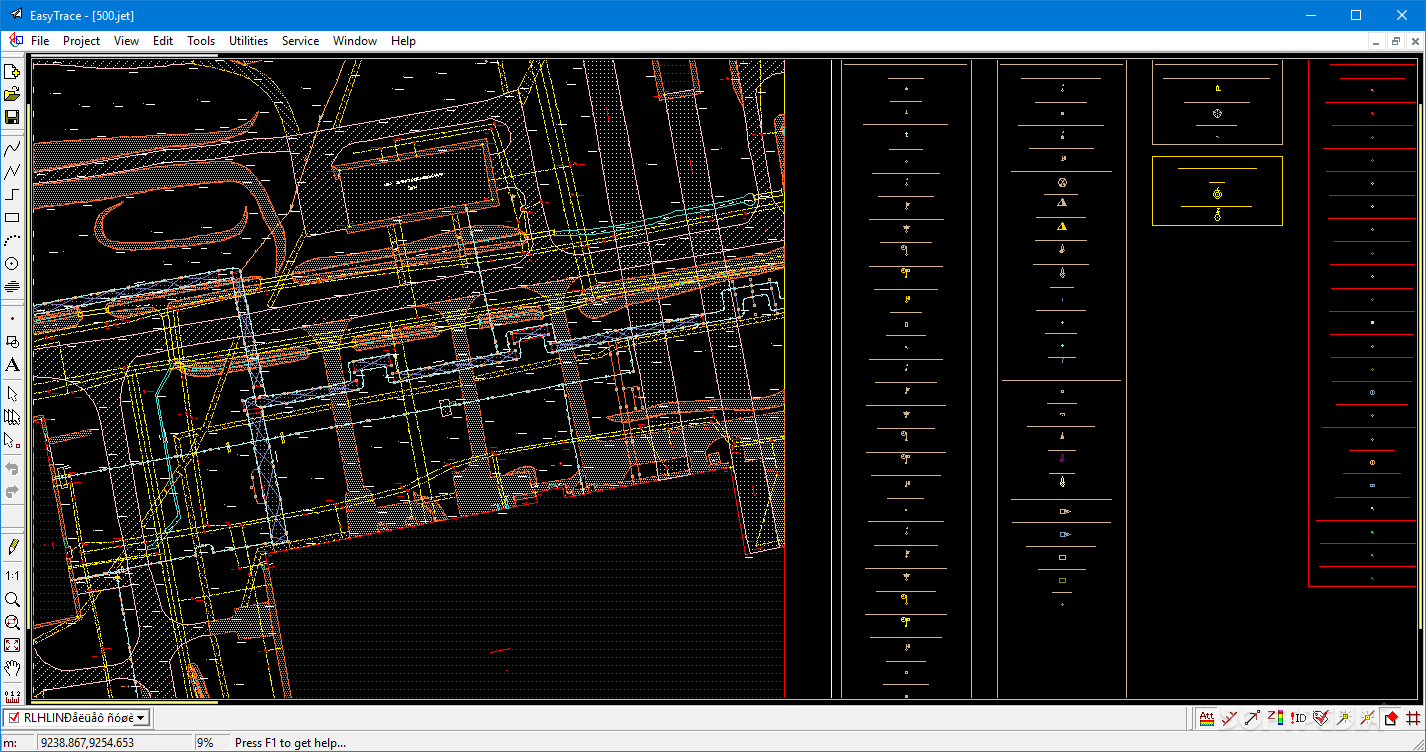Viewport: 1426px width, 752px height.
Task: Click the magnifier zoom in tool
Action: pos(12,599)
